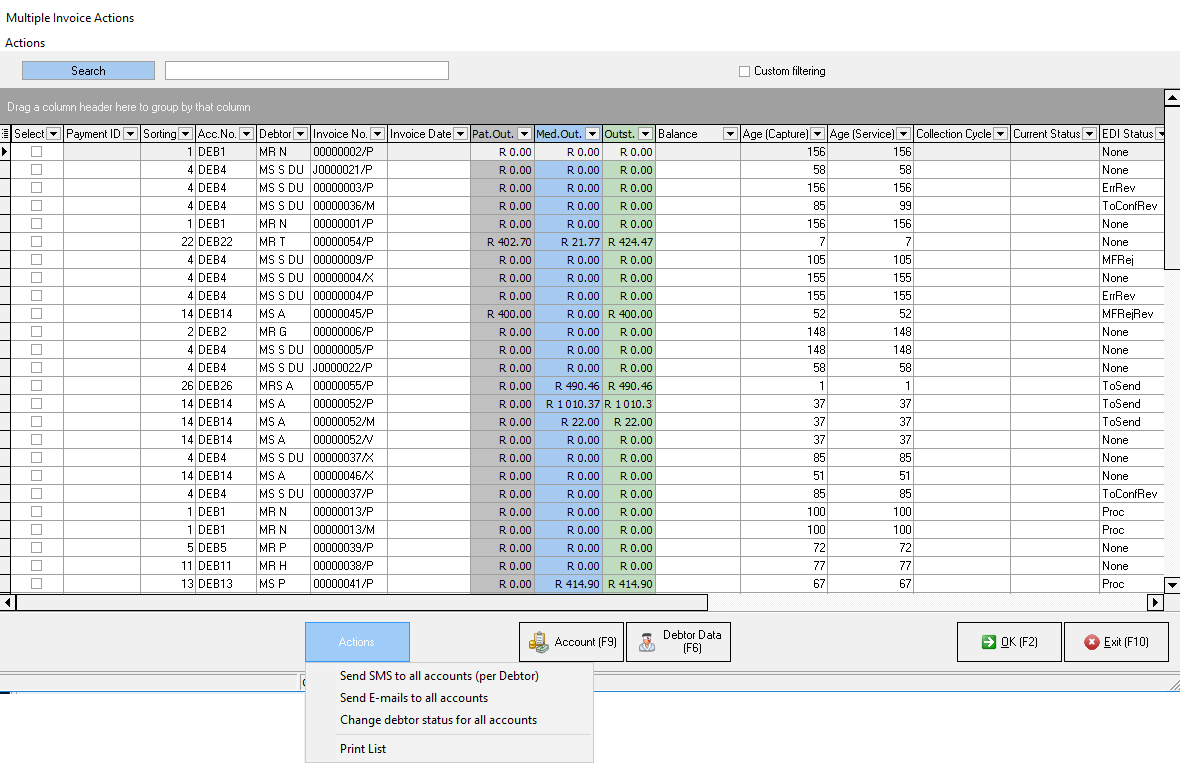Image resolution: width=1185 pixels, height=763 pixels.
Task: Tick the checkbox for invoice 00000054/P
Action: (x=37, y=242)
